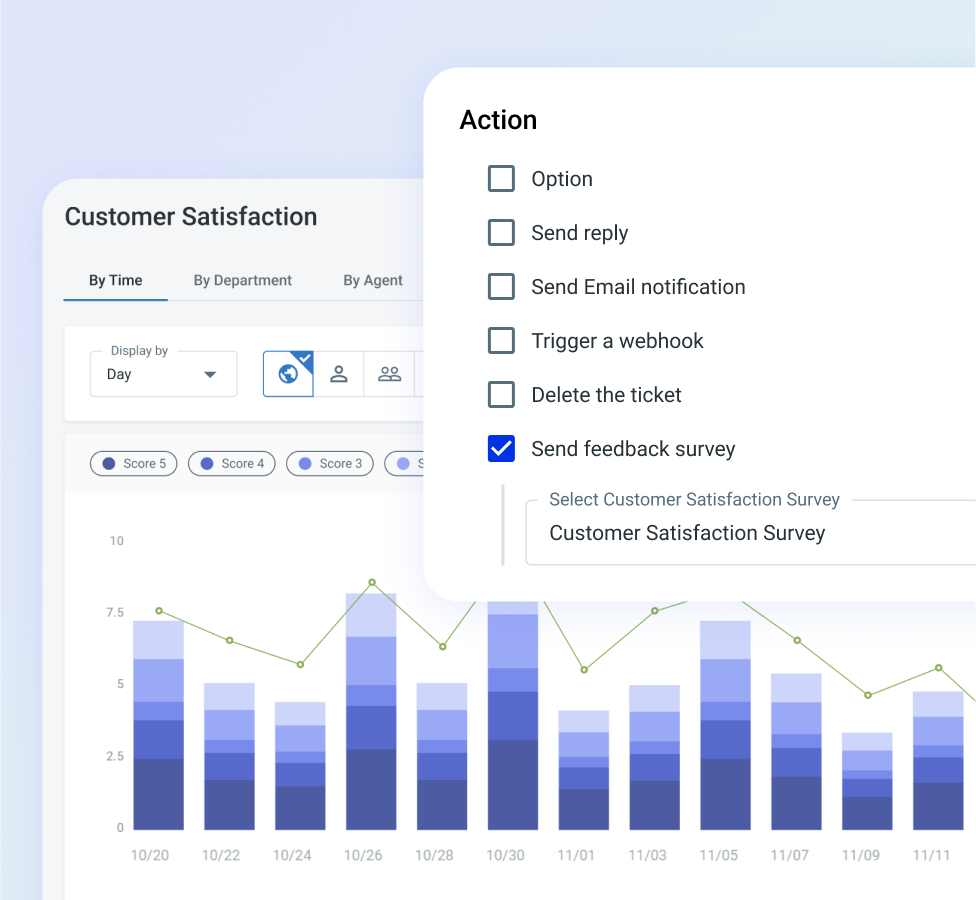Click the line point above 11/01 bar
Viewport: 976px width, 900px height.
click(x=584, y=670)
